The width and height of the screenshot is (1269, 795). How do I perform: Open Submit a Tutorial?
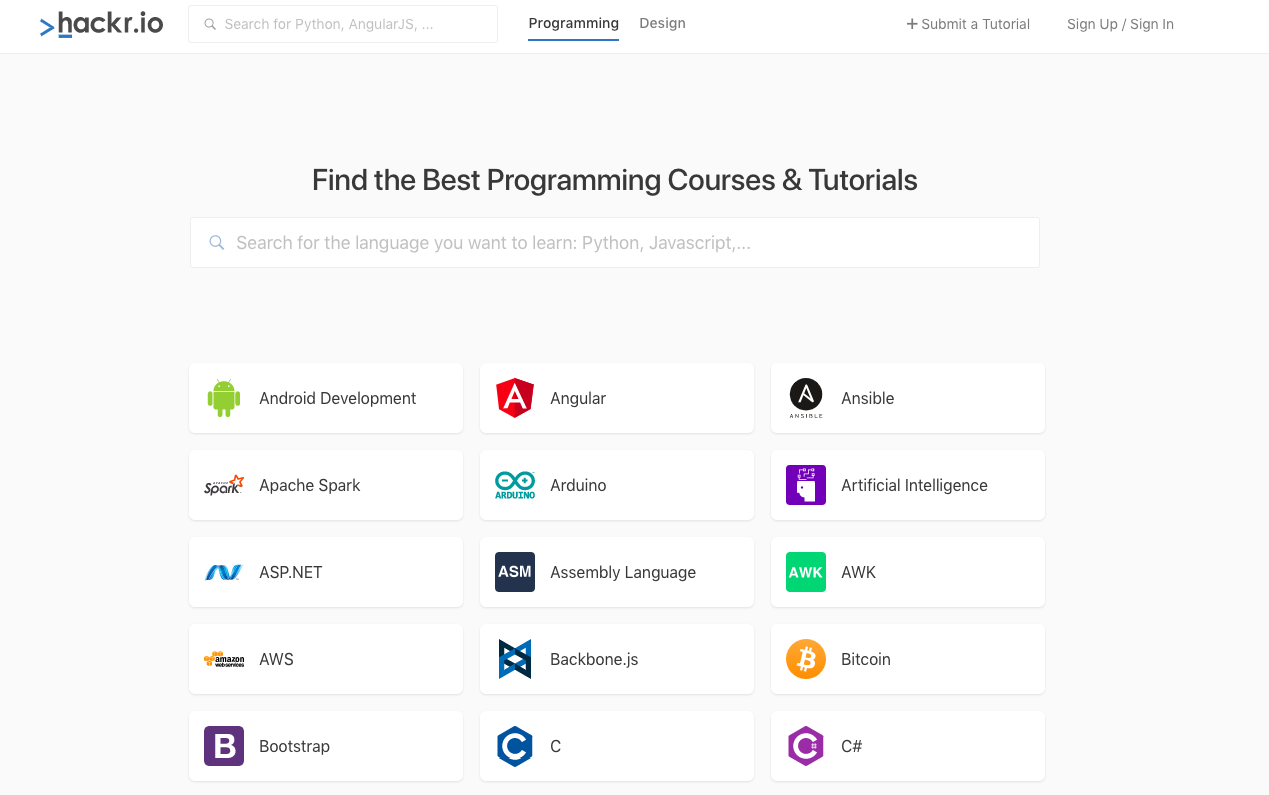968,24
